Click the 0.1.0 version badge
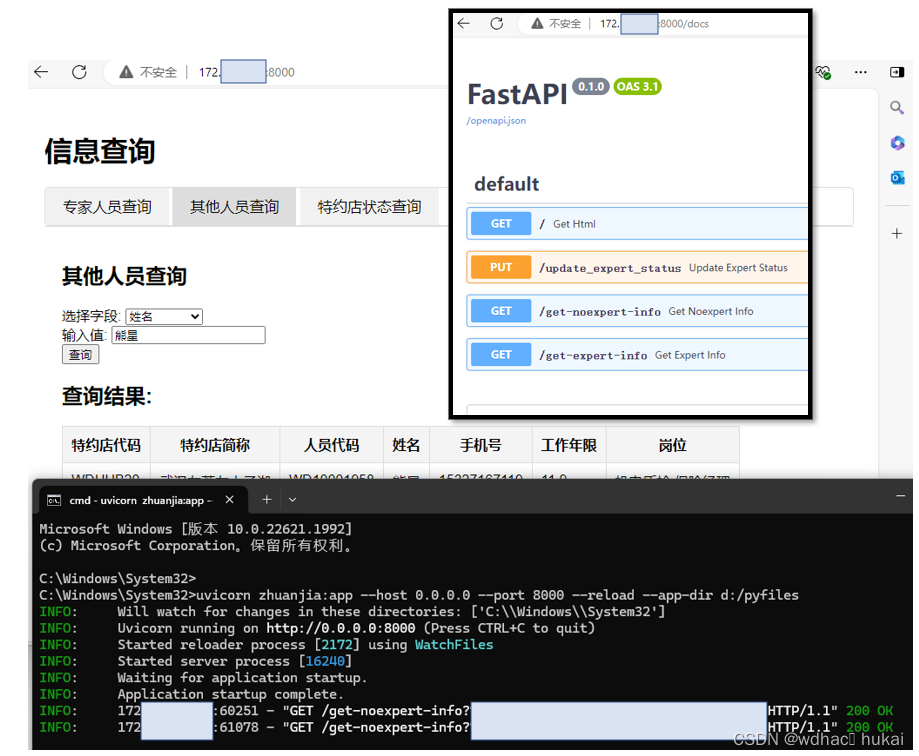919x756 pixels. (x=591, y=87)
